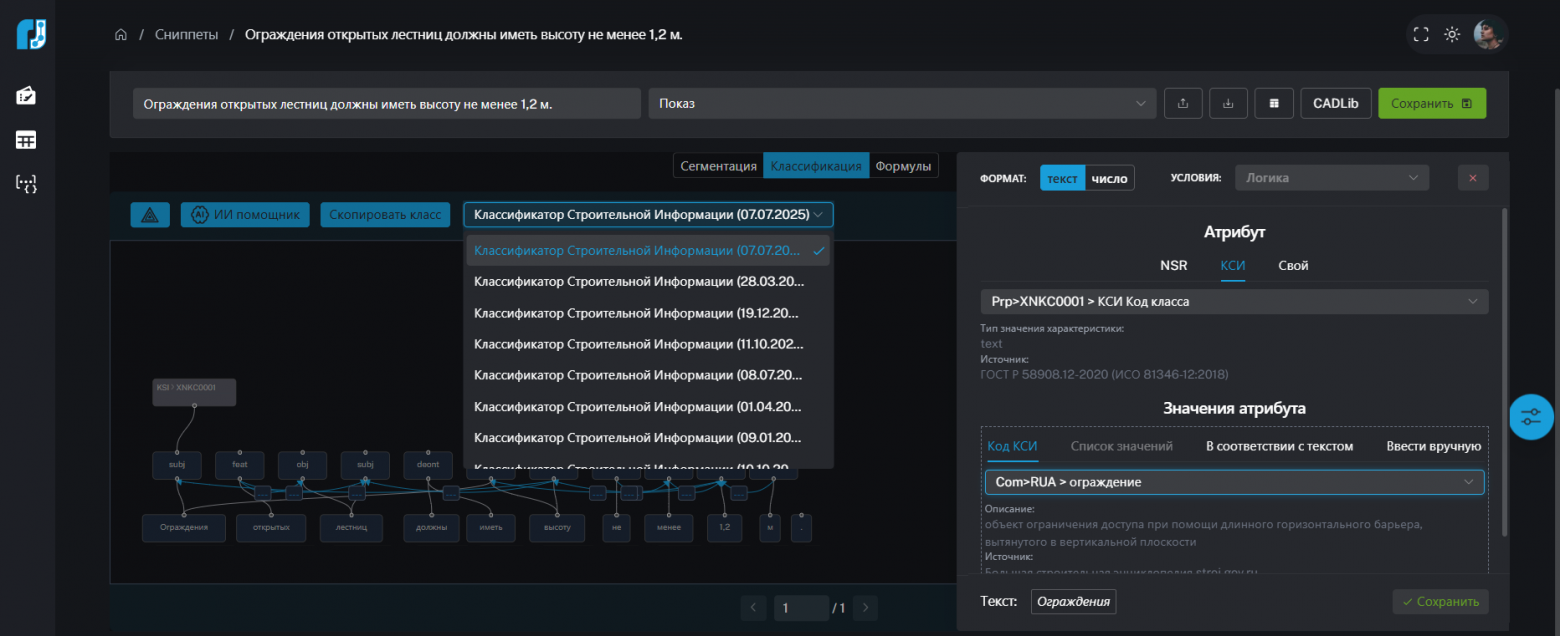1560x636 pixels.
Task: Set format toggle to текст
Action: pyautogui.click(x=1062, y=178)
